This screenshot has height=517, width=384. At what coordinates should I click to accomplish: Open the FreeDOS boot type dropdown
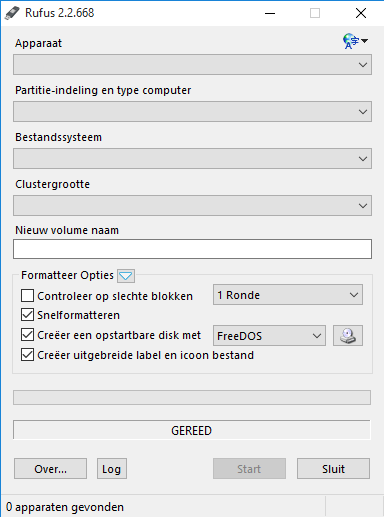click(269, 335)
